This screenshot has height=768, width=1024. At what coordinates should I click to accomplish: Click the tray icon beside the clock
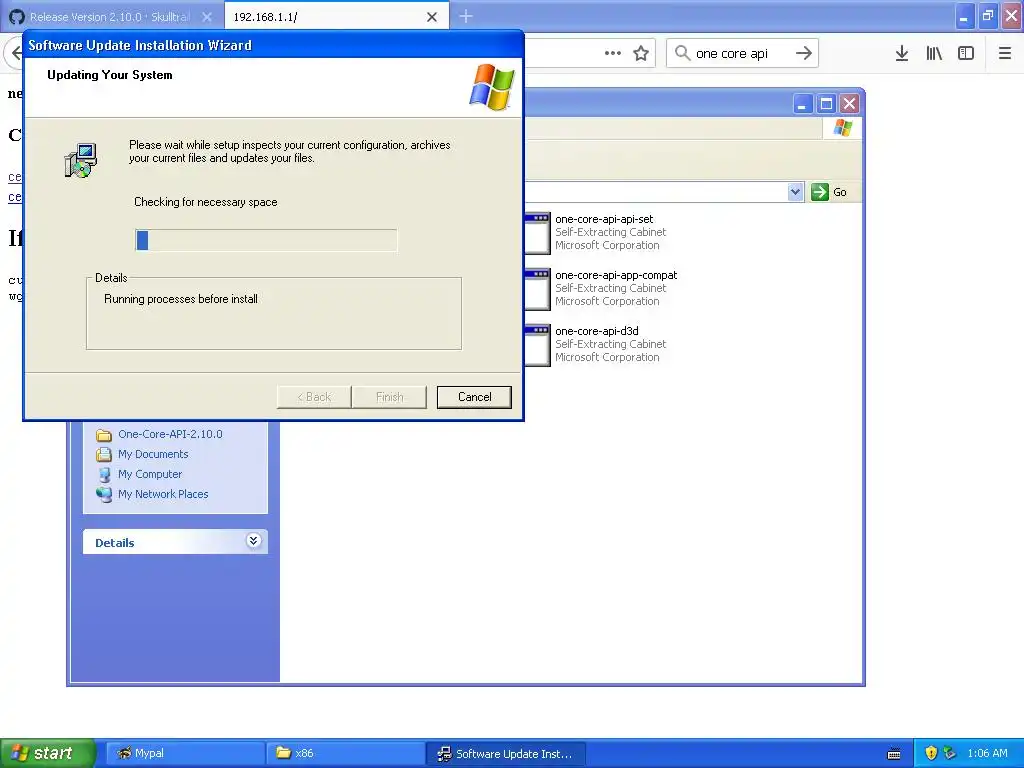(950, 753)
